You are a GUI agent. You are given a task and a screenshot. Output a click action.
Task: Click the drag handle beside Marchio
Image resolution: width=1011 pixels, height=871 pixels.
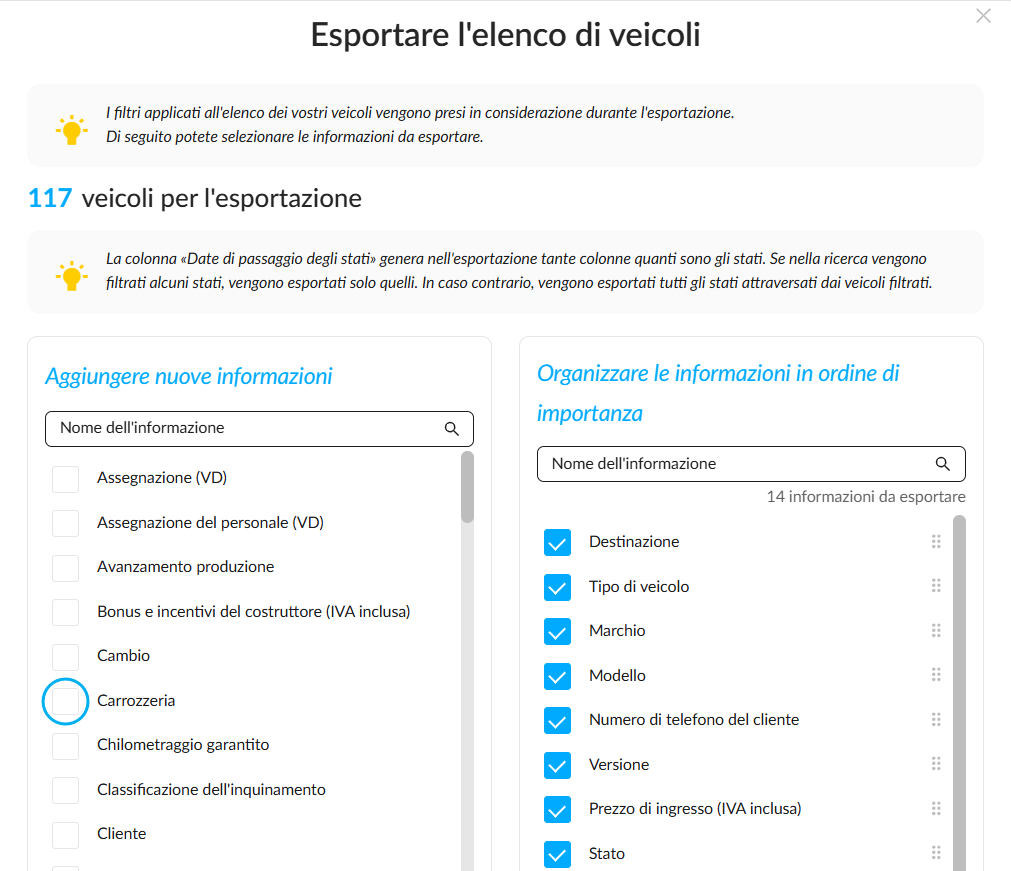pyautogui.click(x=936, y=631)
